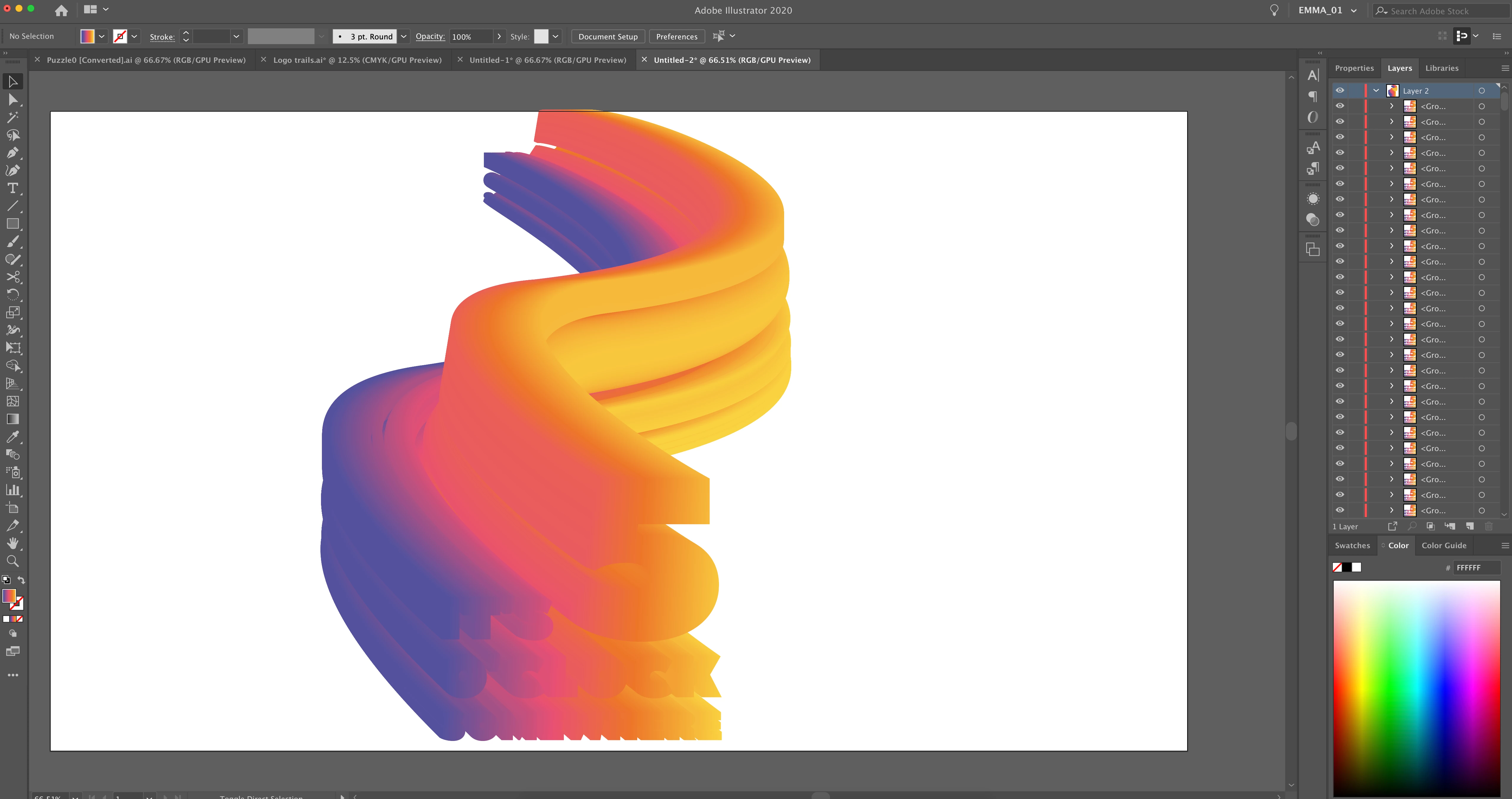This screenshot has height=799, width=1512.
Task: Switch to the Logo trails.ai document tab
Action: [x=357, y=60]
